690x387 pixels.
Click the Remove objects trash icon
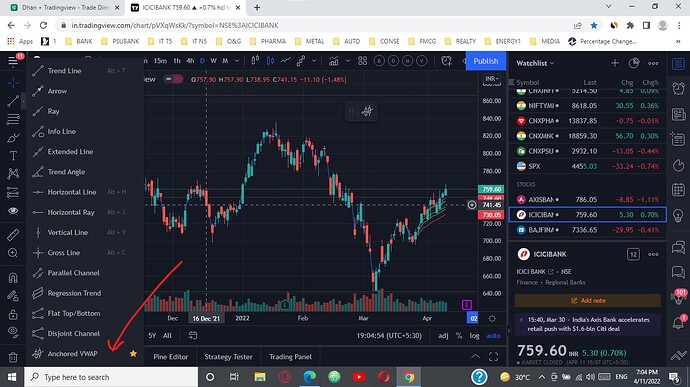[x=13, y=358]
